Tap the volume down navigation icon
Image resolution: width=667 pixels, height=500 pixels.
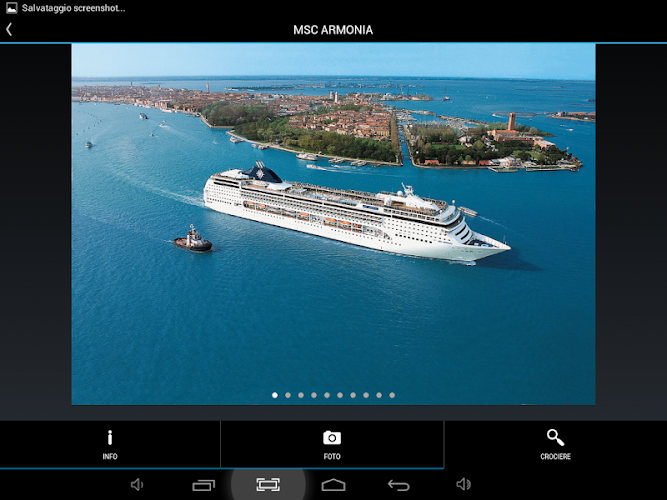pos(137,484)
